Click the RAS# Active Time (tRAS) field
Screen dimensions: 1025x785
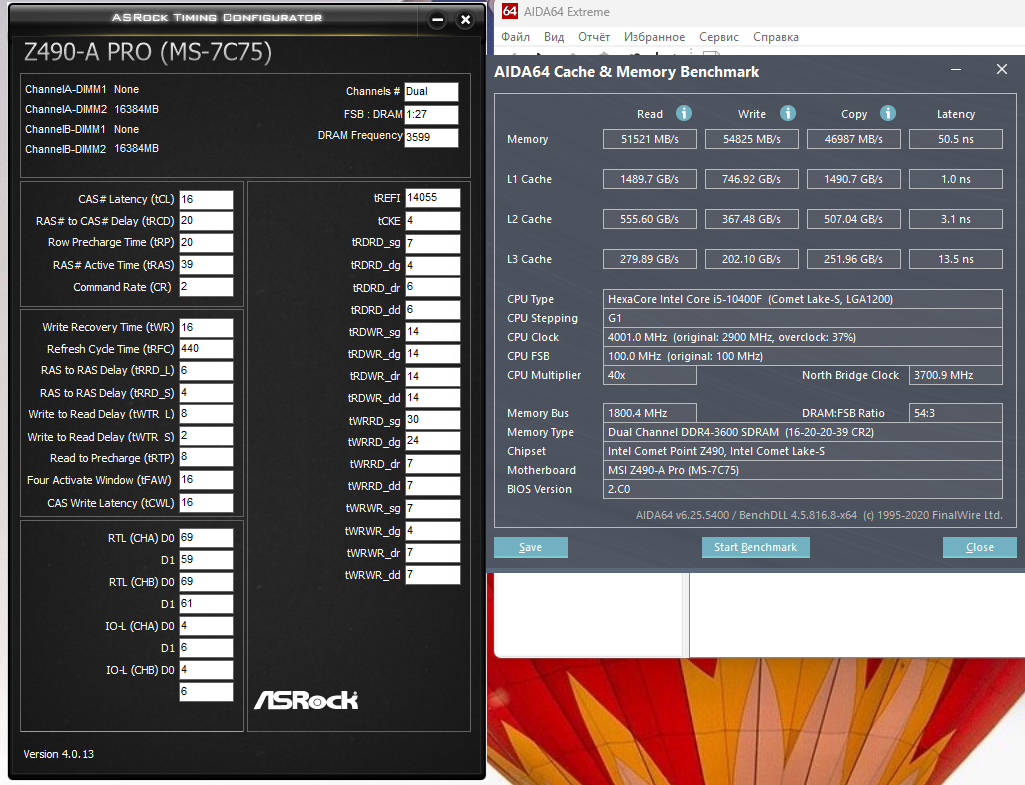(206, 265)
